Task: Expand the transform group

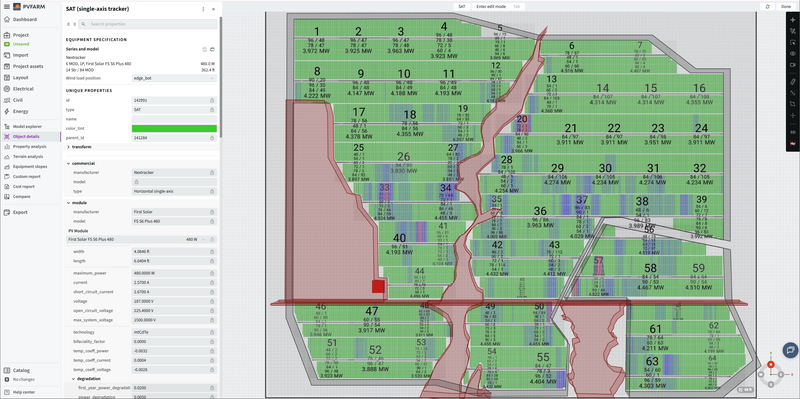Action: 78,146
